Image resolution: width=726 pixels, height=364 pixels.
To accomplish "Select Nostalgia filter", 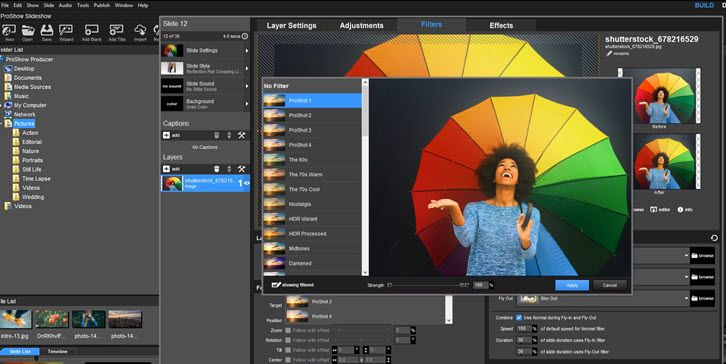I will (312, 204).
